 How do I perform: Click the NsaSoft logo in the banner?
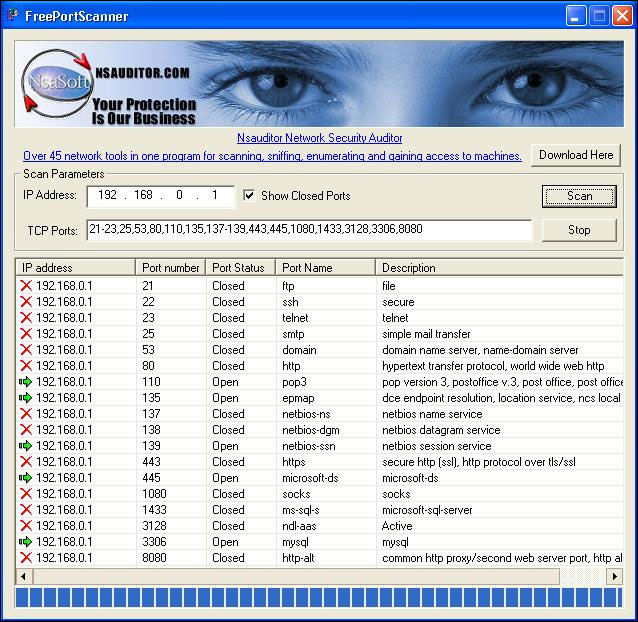click(54, 86)
